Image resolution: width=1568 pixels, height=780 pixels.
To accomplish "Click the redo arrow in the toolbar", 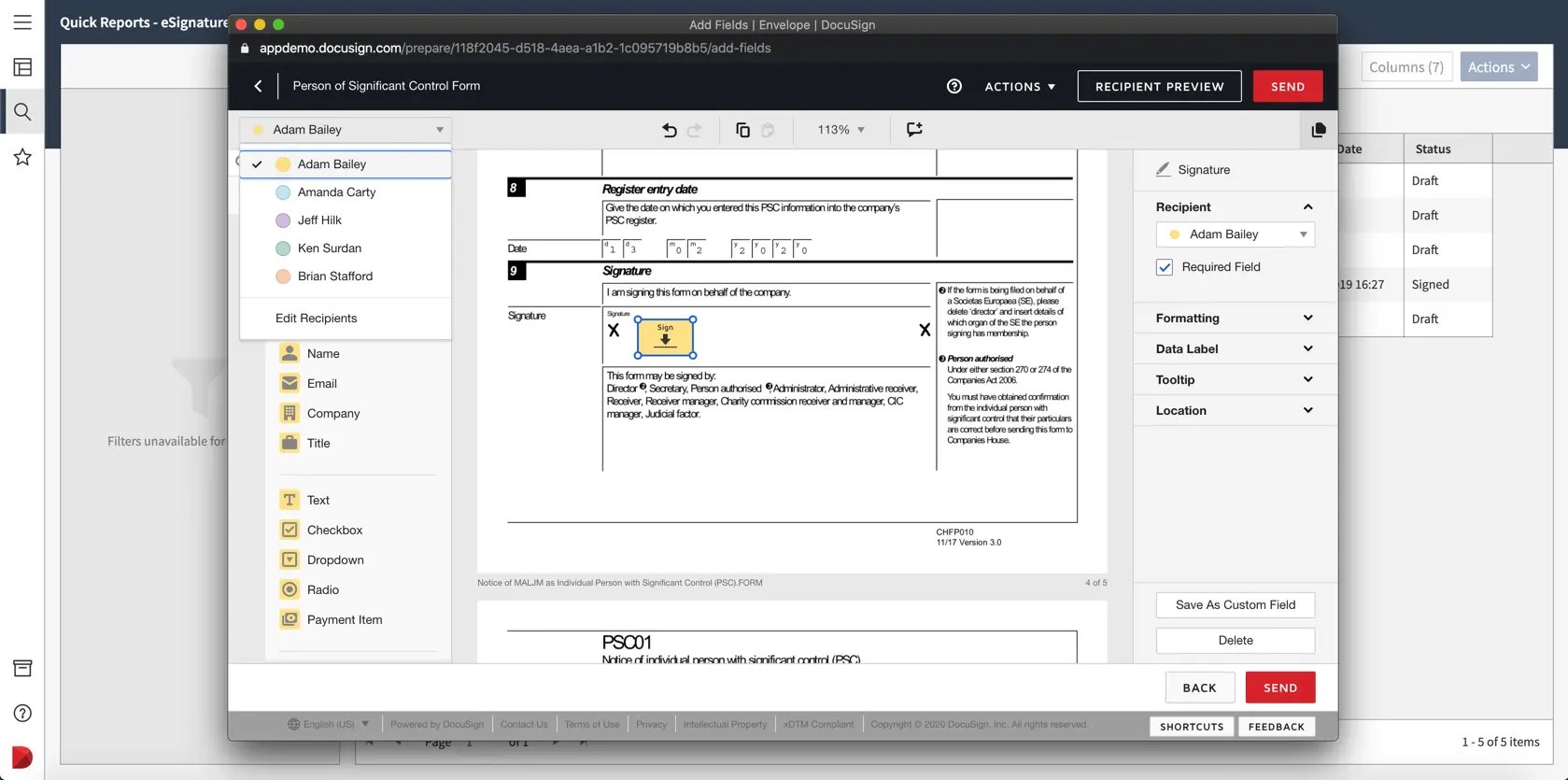I will click(x=694, y=130).
